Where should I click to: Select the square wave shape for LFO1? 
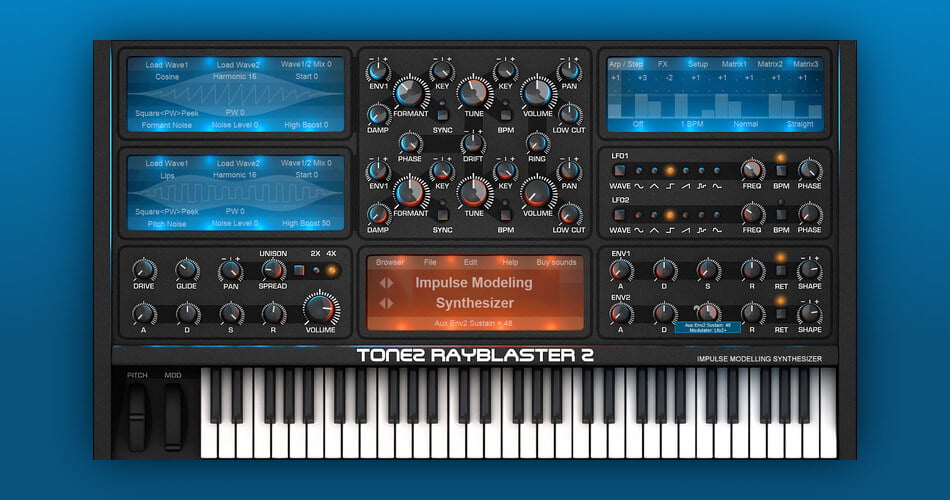point(670,171)
